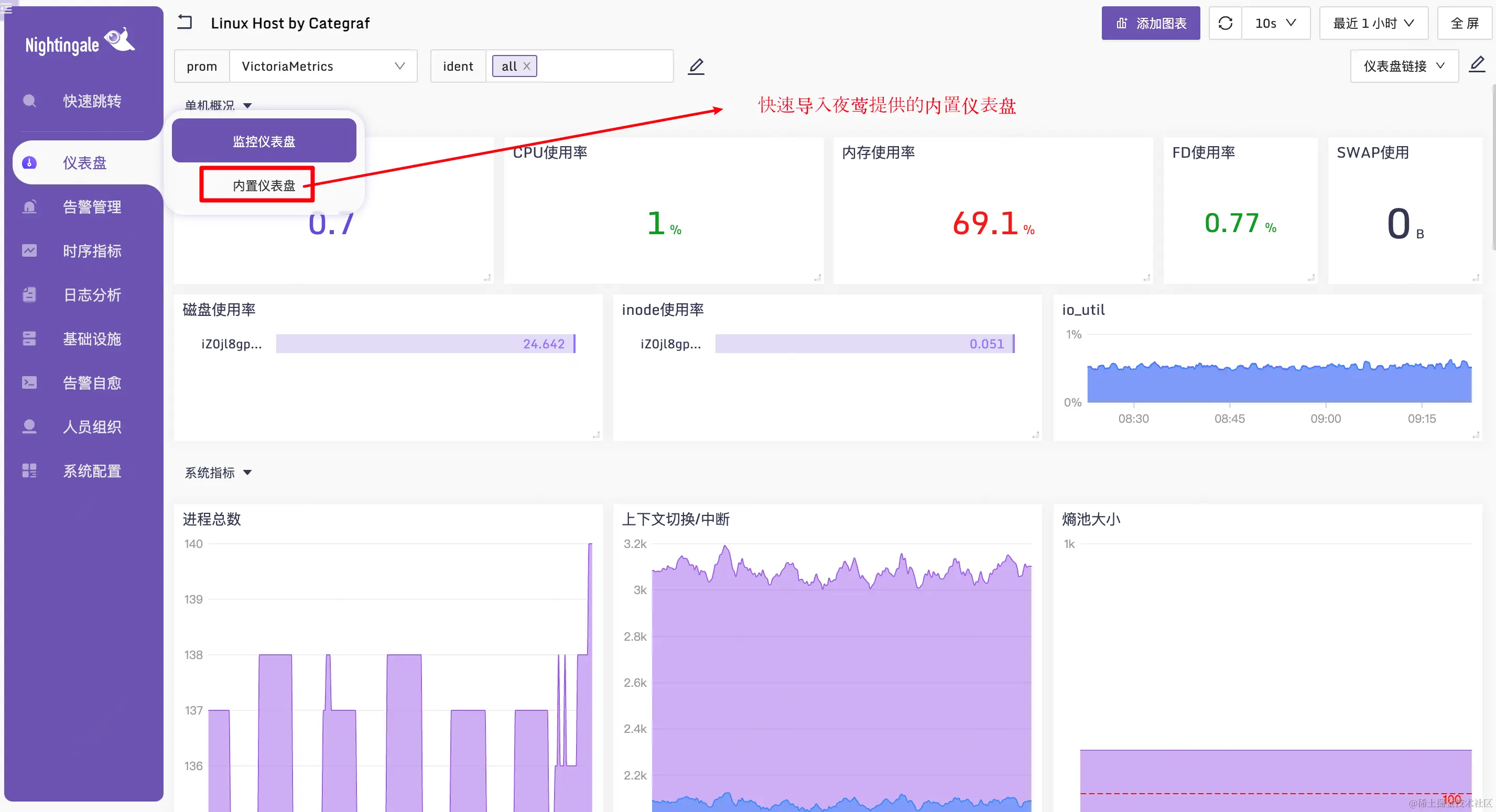
Task: Select 监控仪表盘 menu item
Action: coord(264,141)
